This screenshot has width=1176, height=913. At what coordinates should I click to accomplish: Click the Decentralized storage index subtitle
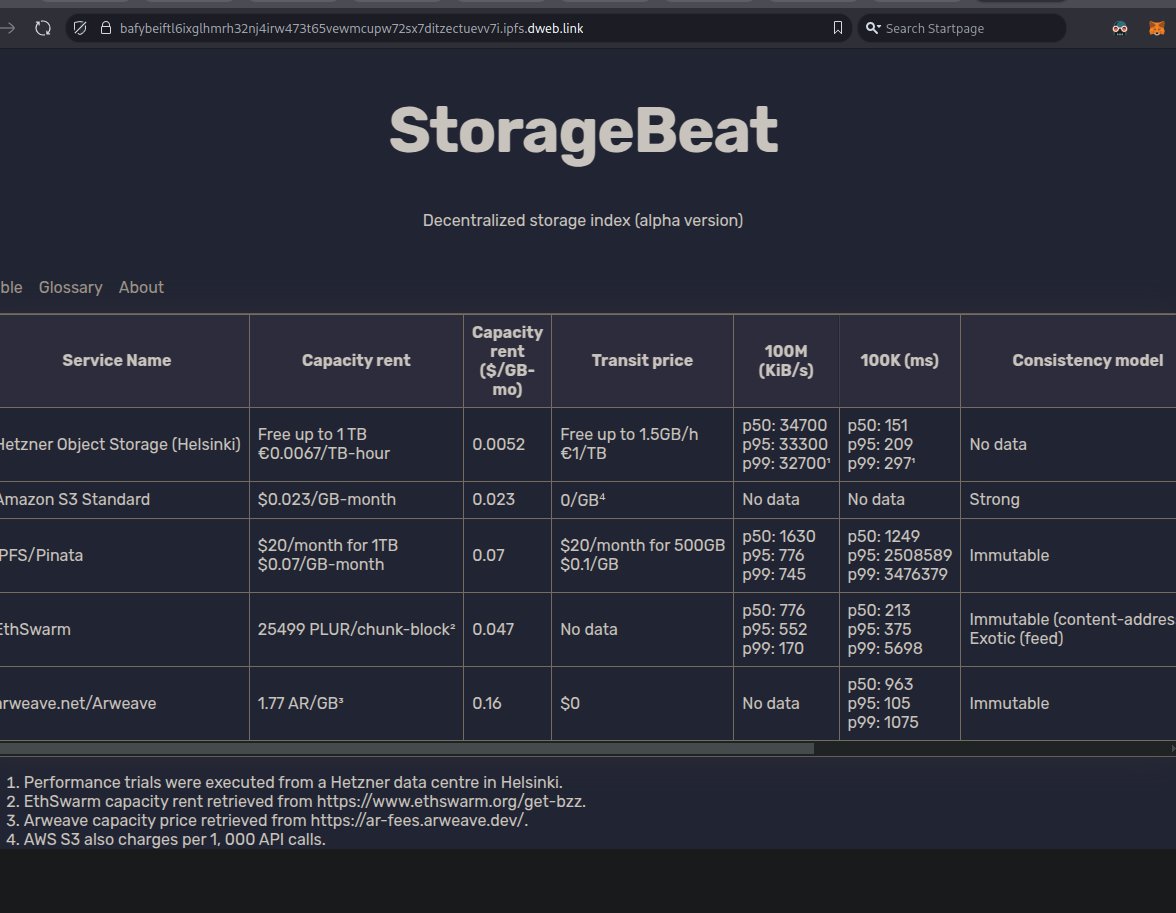coord(583,221)
